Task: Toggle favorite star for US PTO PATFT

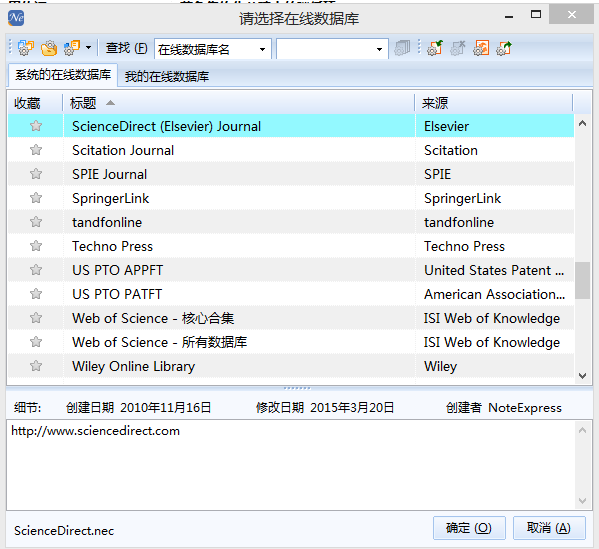Action: tap(36, 294)
